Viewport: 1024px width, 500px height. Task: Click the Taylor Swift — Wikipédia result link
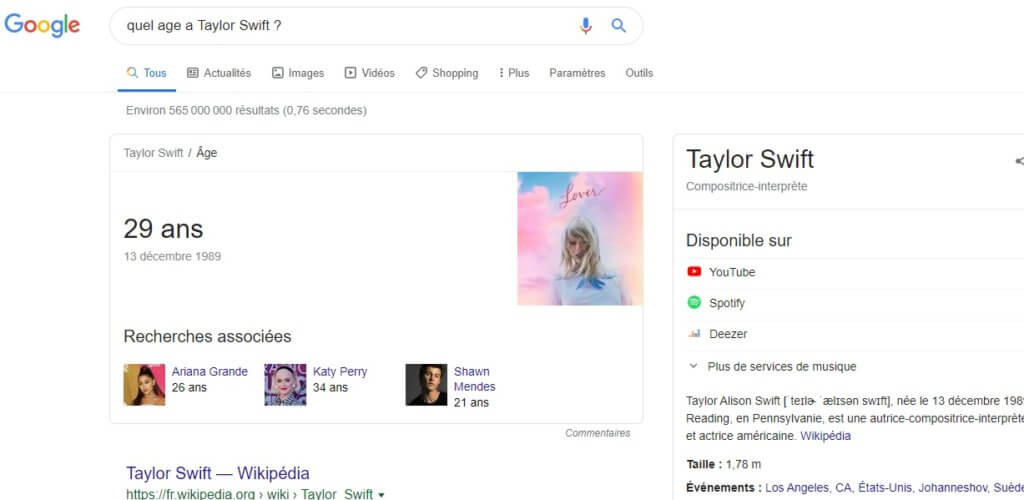pyautogui.click(x=217, y=473)
